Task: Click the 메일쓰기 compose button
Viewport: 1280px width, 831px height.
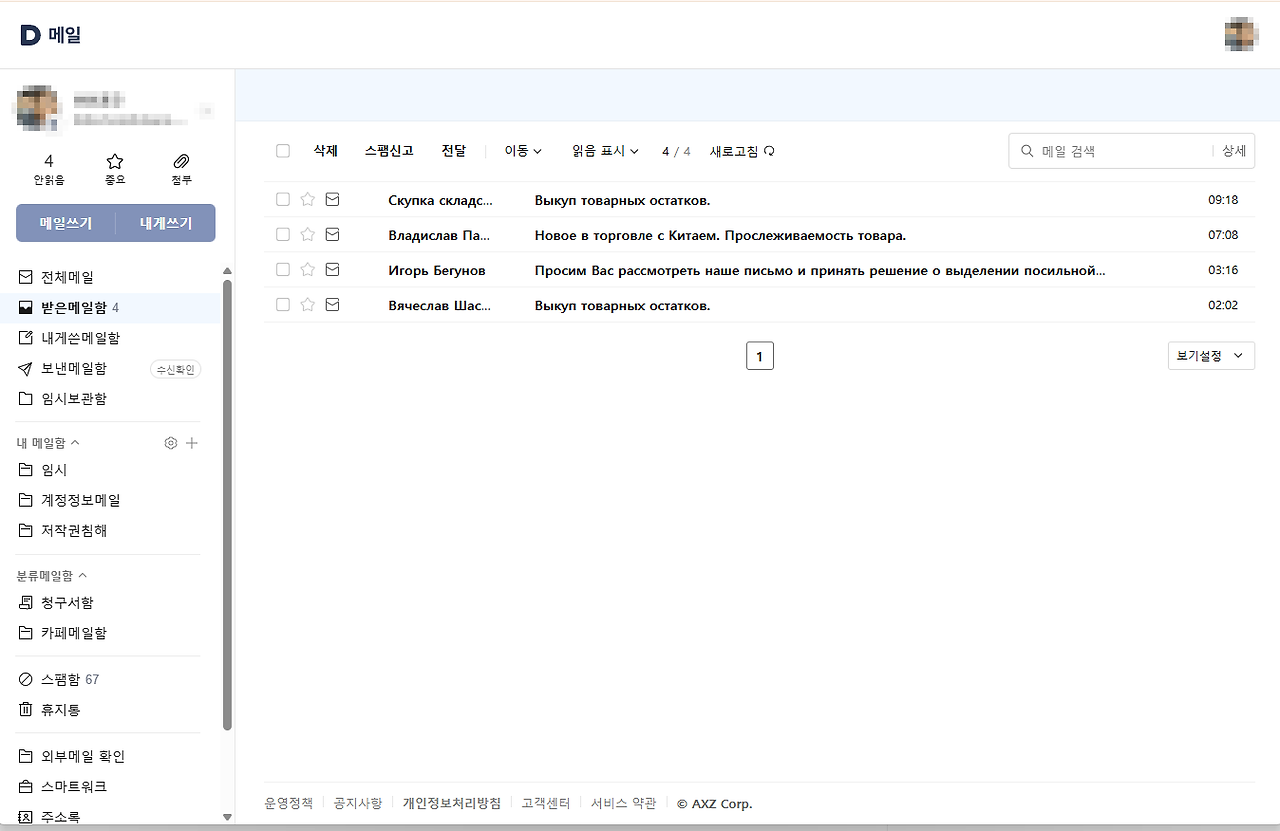Action: [x=66, y=223]
